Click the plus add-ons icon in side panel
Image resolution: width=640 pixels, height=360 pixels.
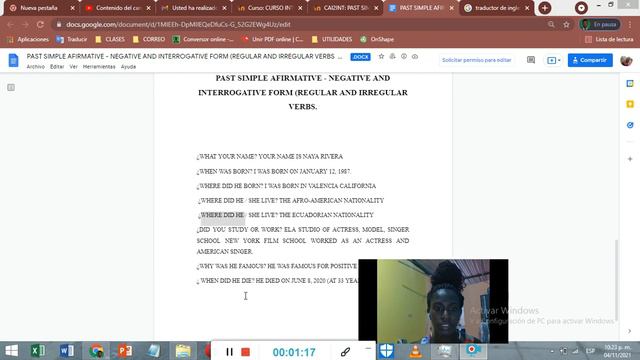coord(630,159)
